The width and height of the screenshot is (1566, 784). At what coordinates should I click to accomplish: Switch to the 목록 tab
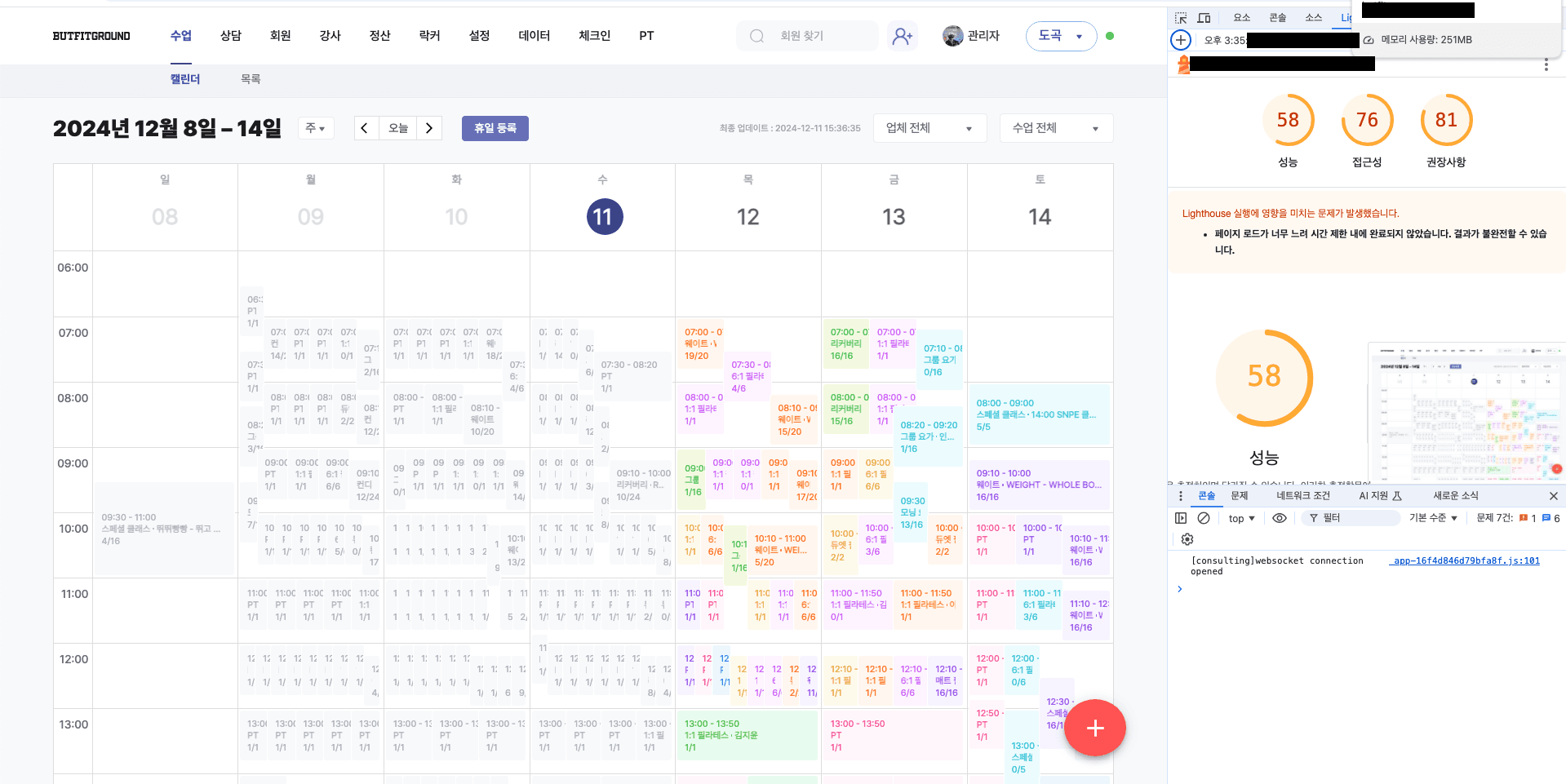251,79
